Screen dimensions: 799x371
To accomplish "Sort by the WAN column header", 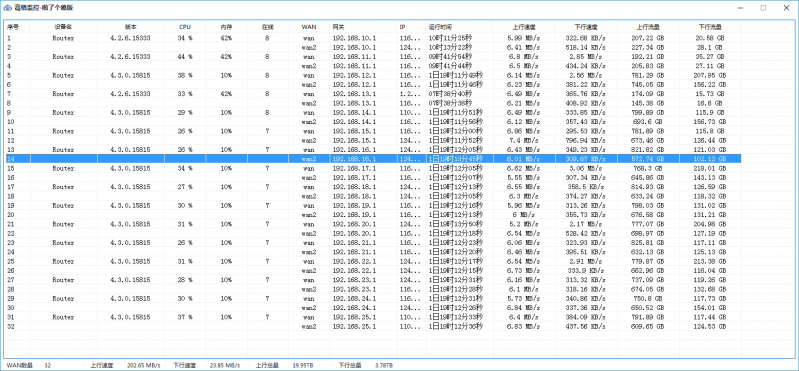I will 309,27.
